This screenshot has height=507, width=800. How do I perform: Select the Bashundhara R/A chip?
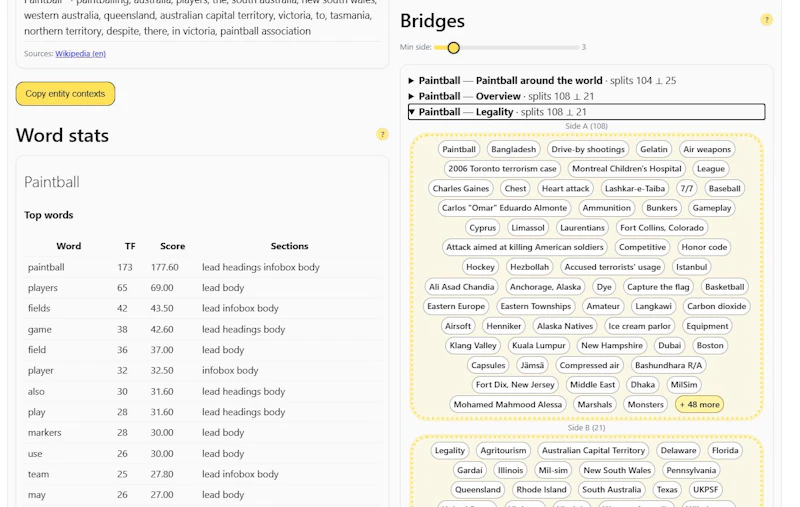(668, 366)
